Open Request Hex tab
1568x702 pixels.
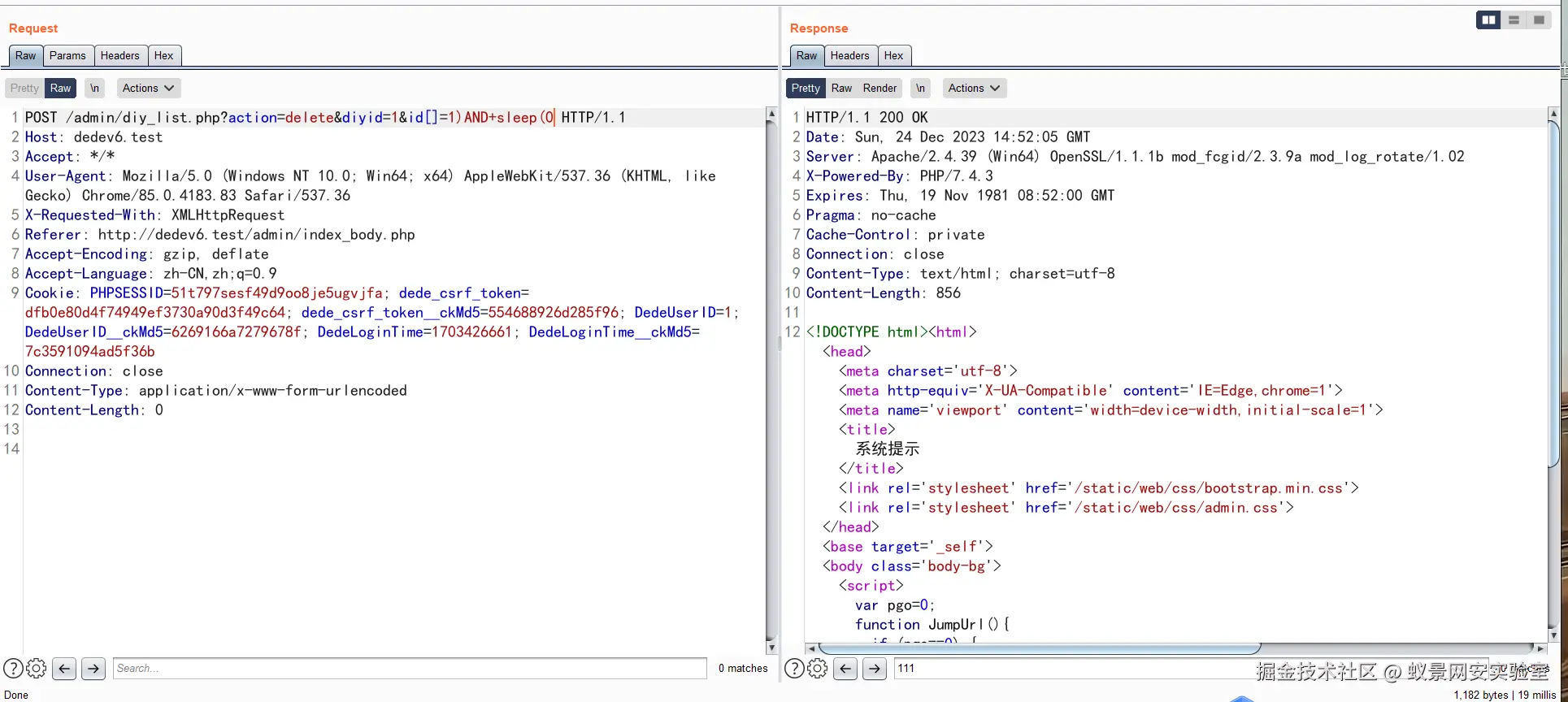tap(163, 55)
